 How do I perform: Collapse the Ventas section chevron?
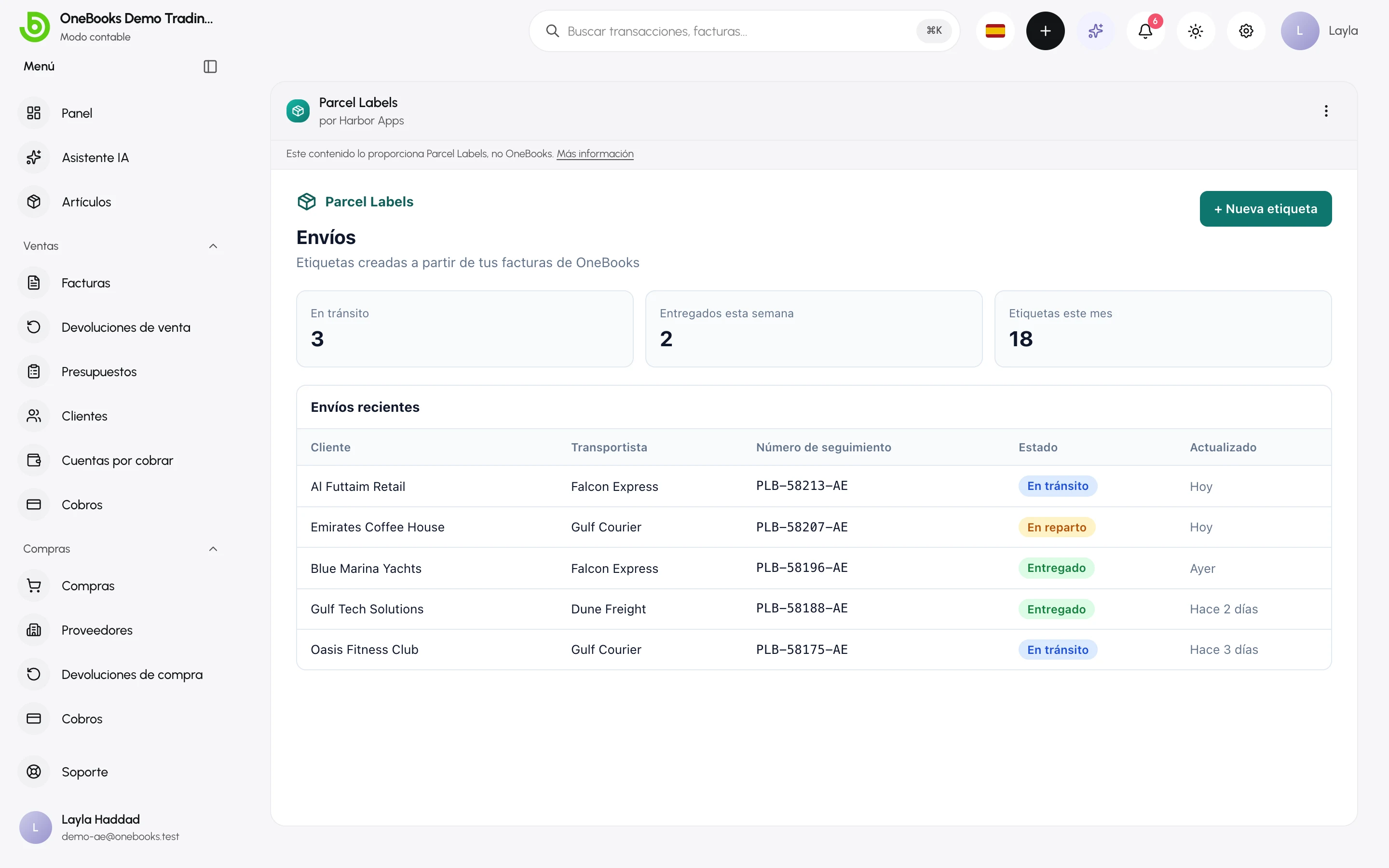[x=213, y=246]
